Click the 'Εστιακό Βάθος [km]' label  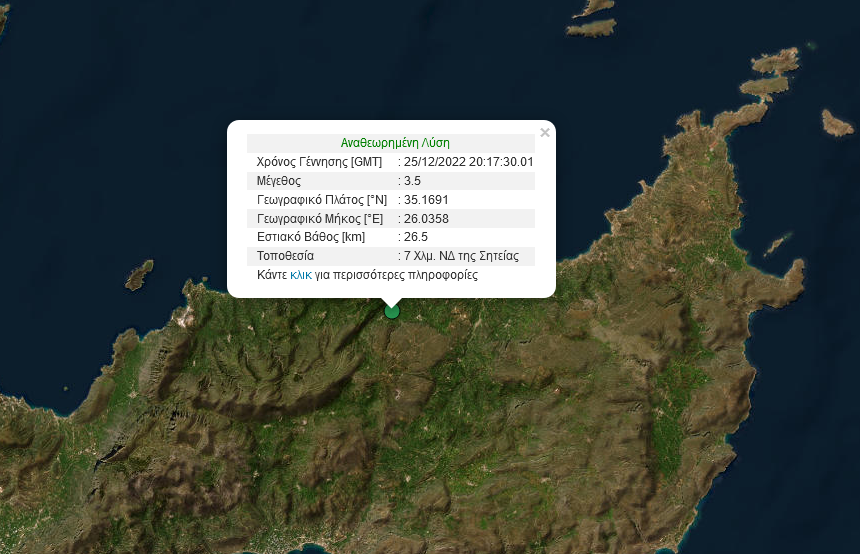click(x=311, y=237)
